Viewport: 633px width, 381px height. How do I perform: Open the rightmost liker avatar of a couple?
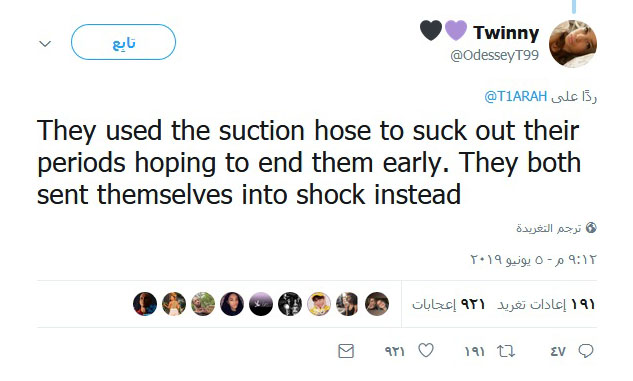[x=377, y=304]
